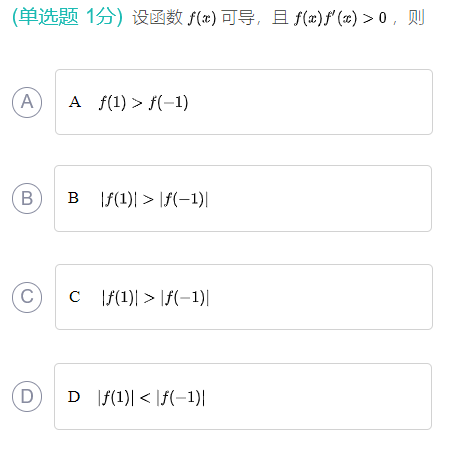473x453 pixels.
Task: Click the bold letter C inside third answer box
Action: click(x=75, y=297)
